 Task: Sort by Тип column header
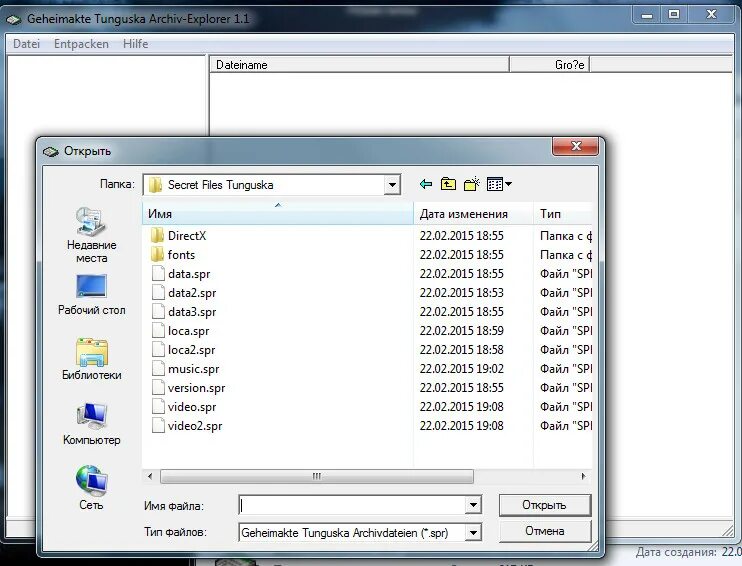pyautogui.click(x=563, y=213)
